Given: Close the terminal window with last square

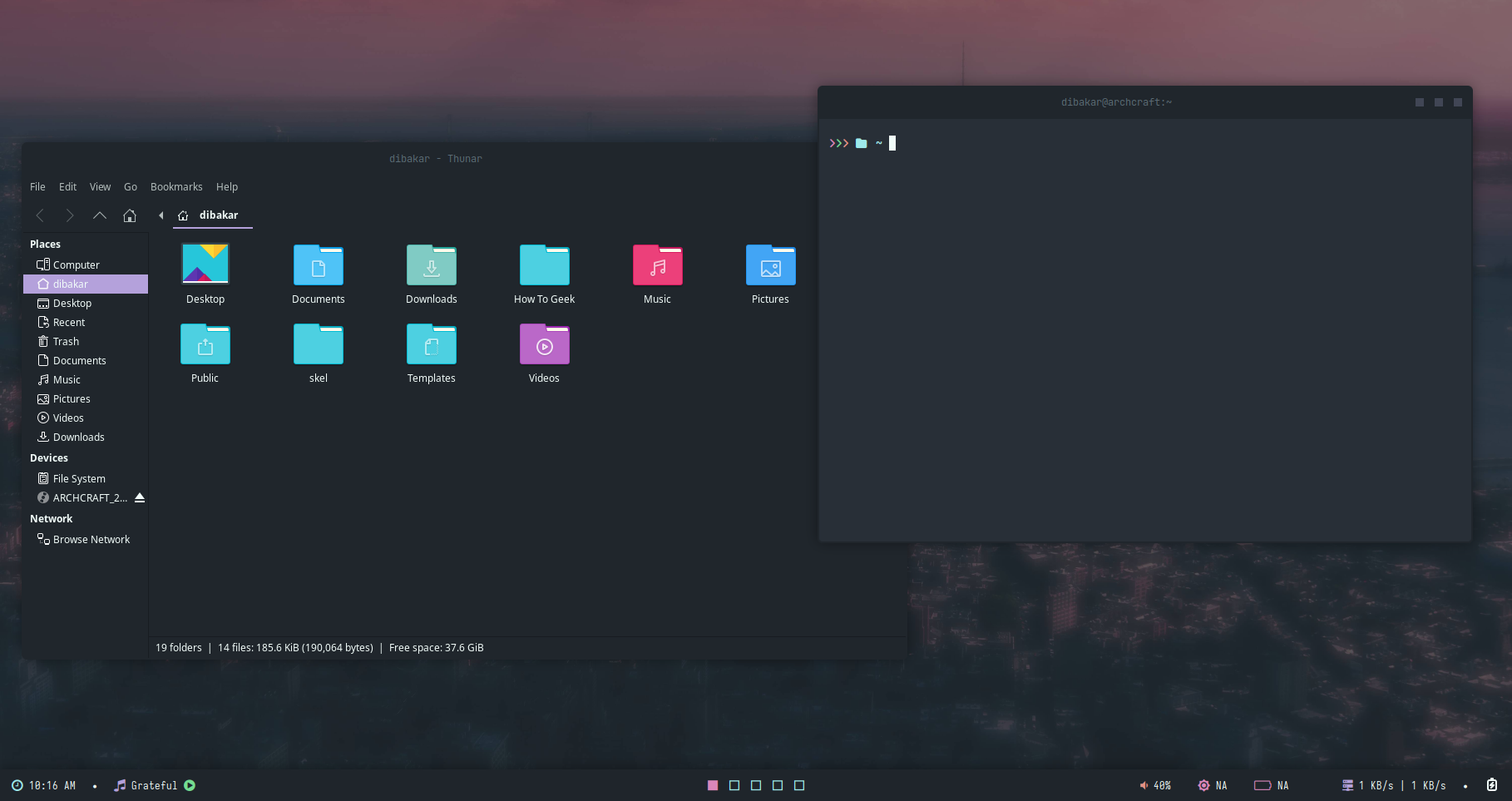Looking at the screenshot, I should click(1458, 102).
